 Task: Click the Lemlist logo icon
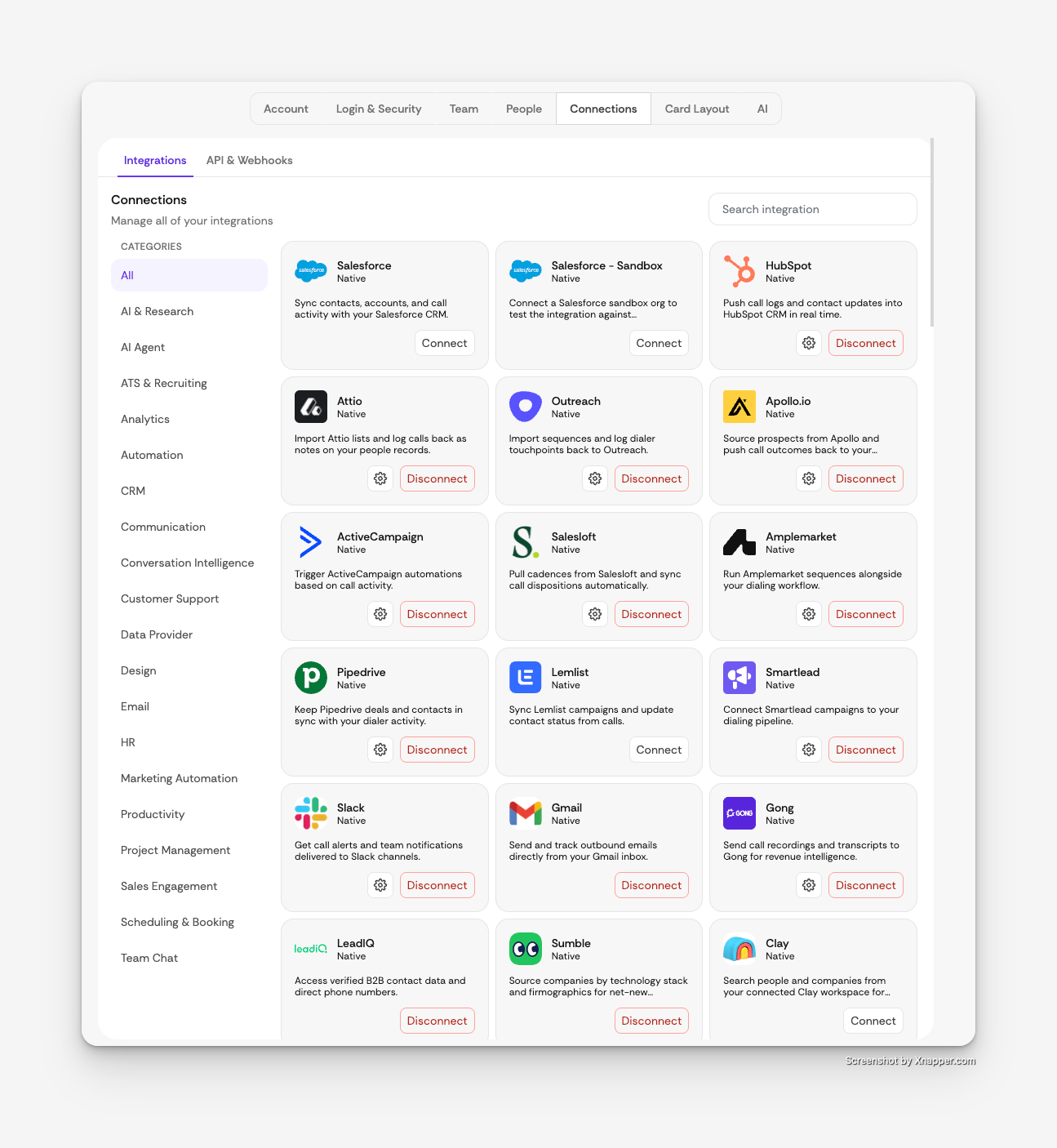(x=526, y=677)
